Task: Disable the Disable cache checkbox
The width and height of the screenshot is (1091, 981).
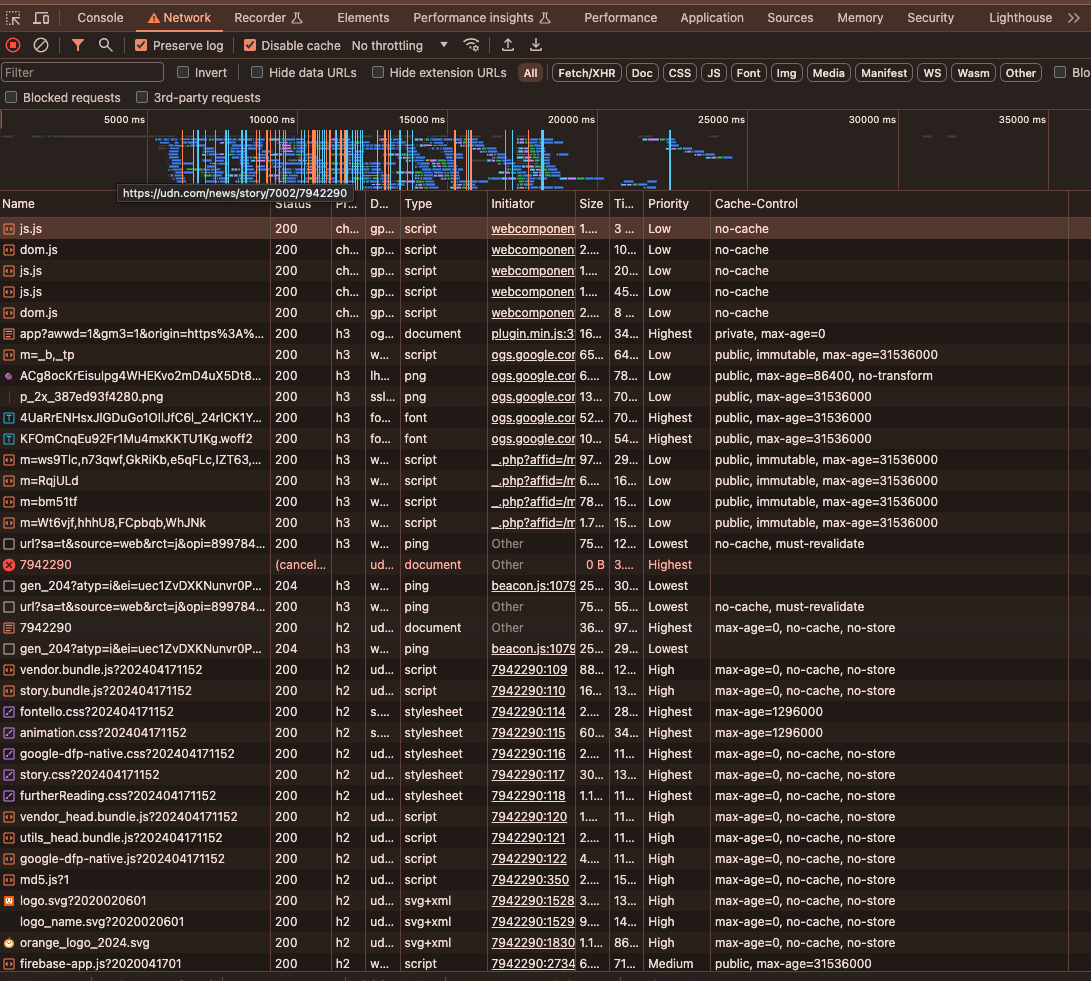Action: (251, 46)
